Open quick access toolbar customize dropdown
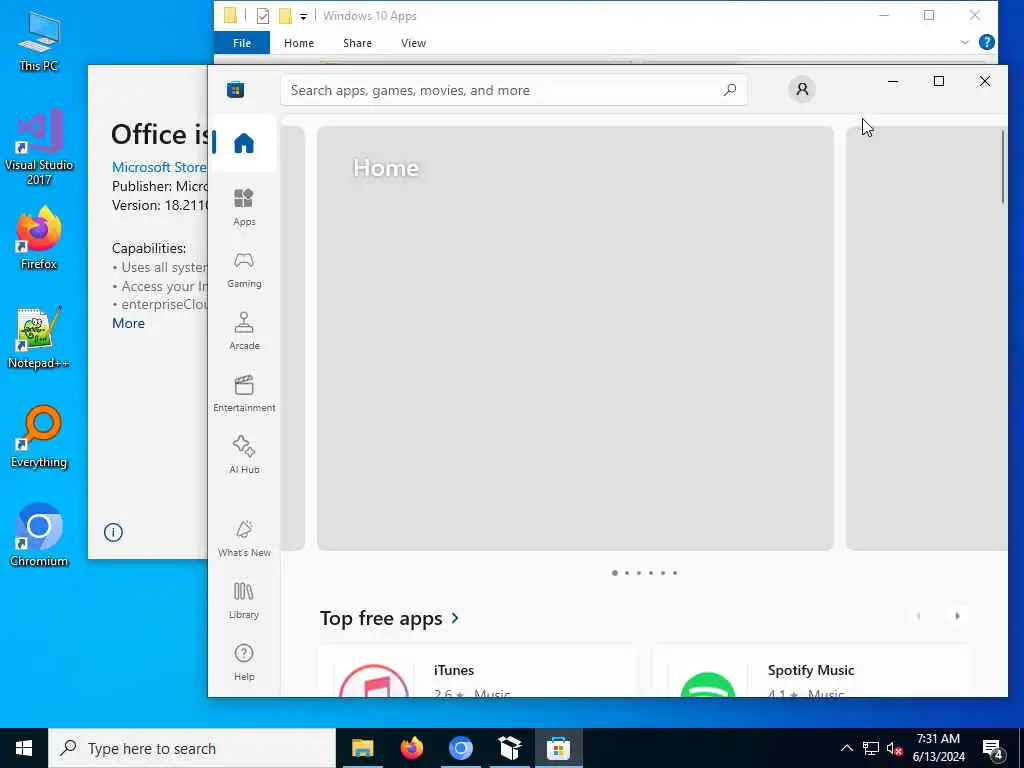1024x768 pixels. [x=304, y=16]
